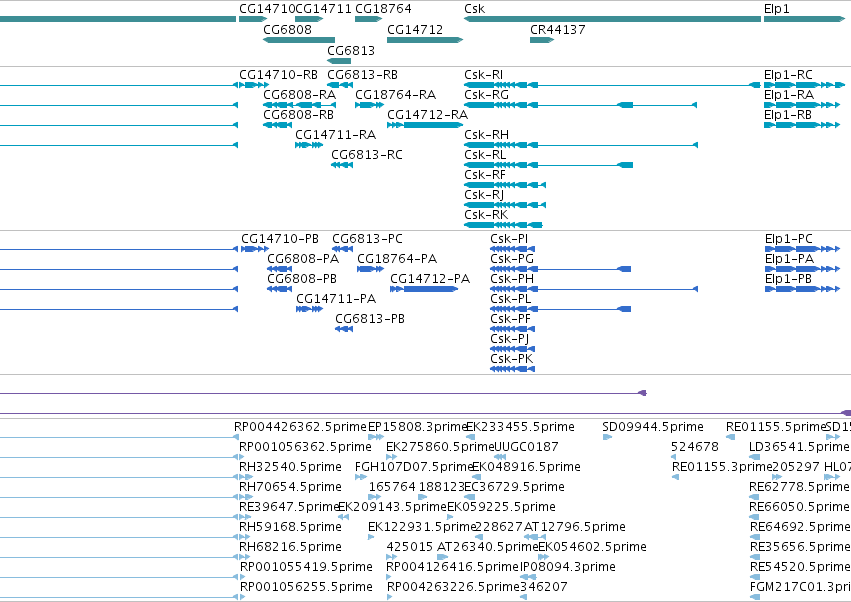Screen dimensions: 851x602
Task: Click transcript Csk-RG label
Action: (486, 94)
